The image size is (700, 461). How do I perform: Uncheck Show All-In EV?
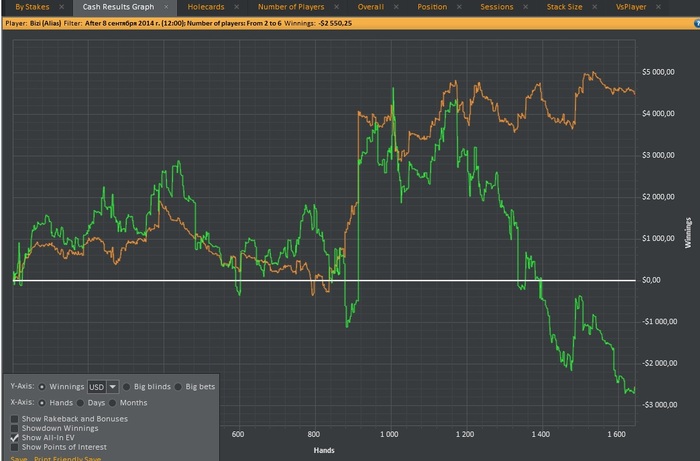coord(14,438)
